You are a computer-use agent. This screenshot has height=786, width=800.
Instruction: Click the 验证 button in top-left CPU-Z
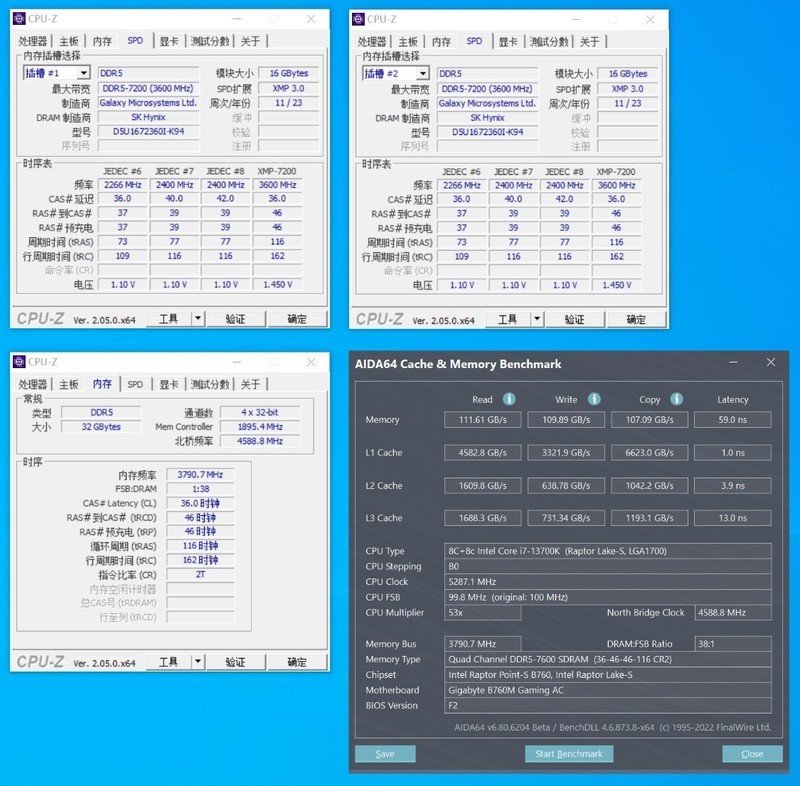[x=239, y=319]
